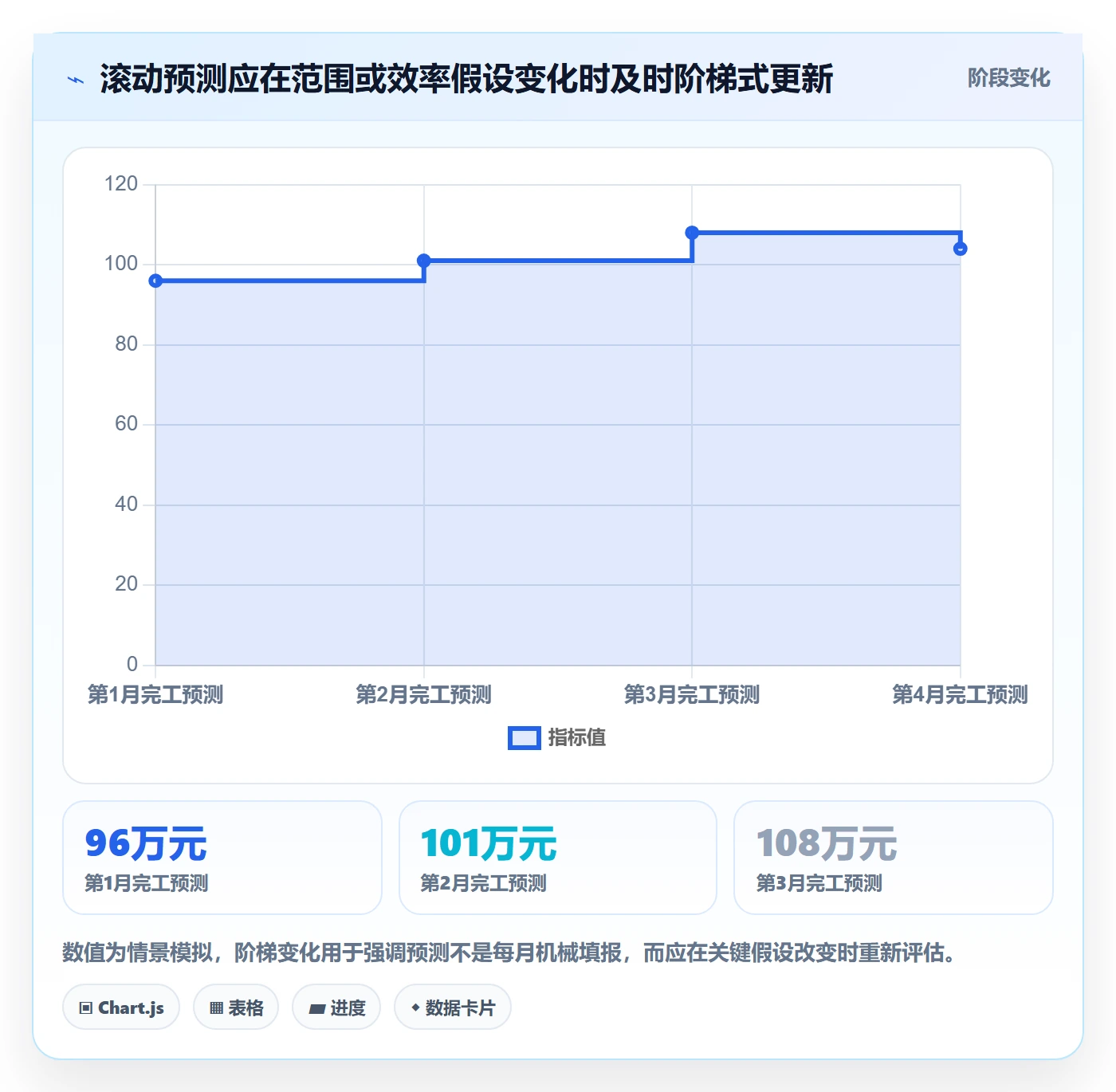The width and height of the screenshot is (1116, 1092).
Task: Click the diamond icon in 数据卡片 chip
Action: click(415, 1008)
